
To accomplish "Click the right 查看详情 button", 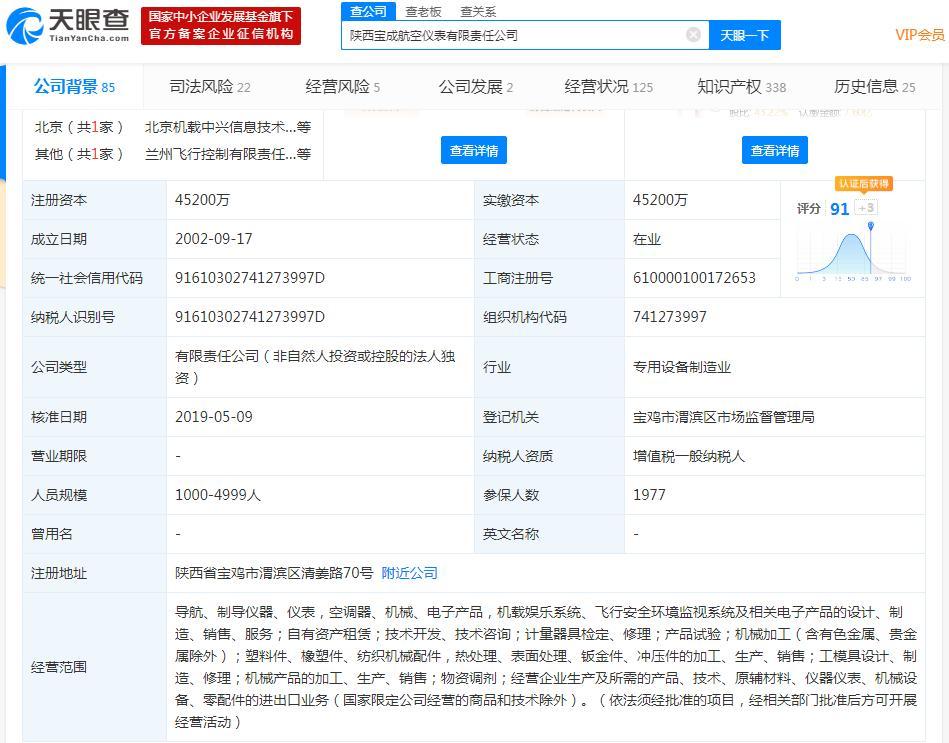I will (x=775, y=151).
